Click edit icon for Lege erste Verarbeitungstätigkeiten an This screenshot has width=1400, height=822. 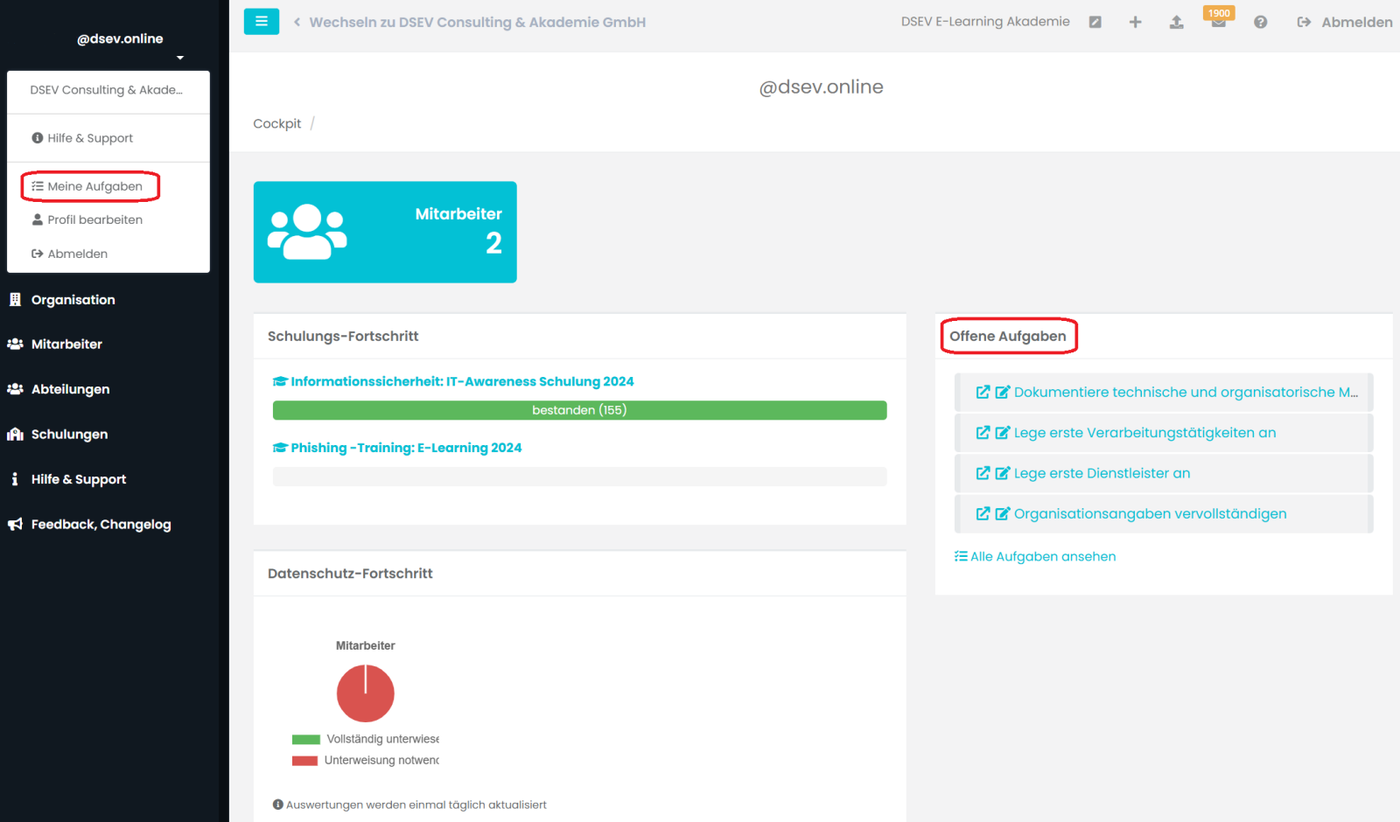point(1003,433)
